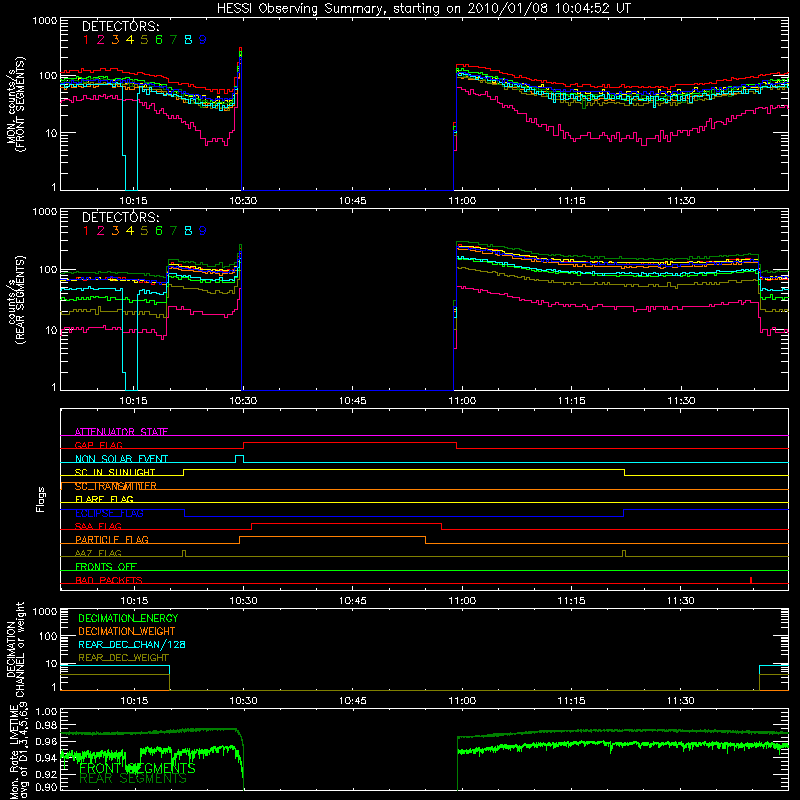Click cyan detector number 8 in rear segments legend
The image size is (800, 800).
click(188, 231)
